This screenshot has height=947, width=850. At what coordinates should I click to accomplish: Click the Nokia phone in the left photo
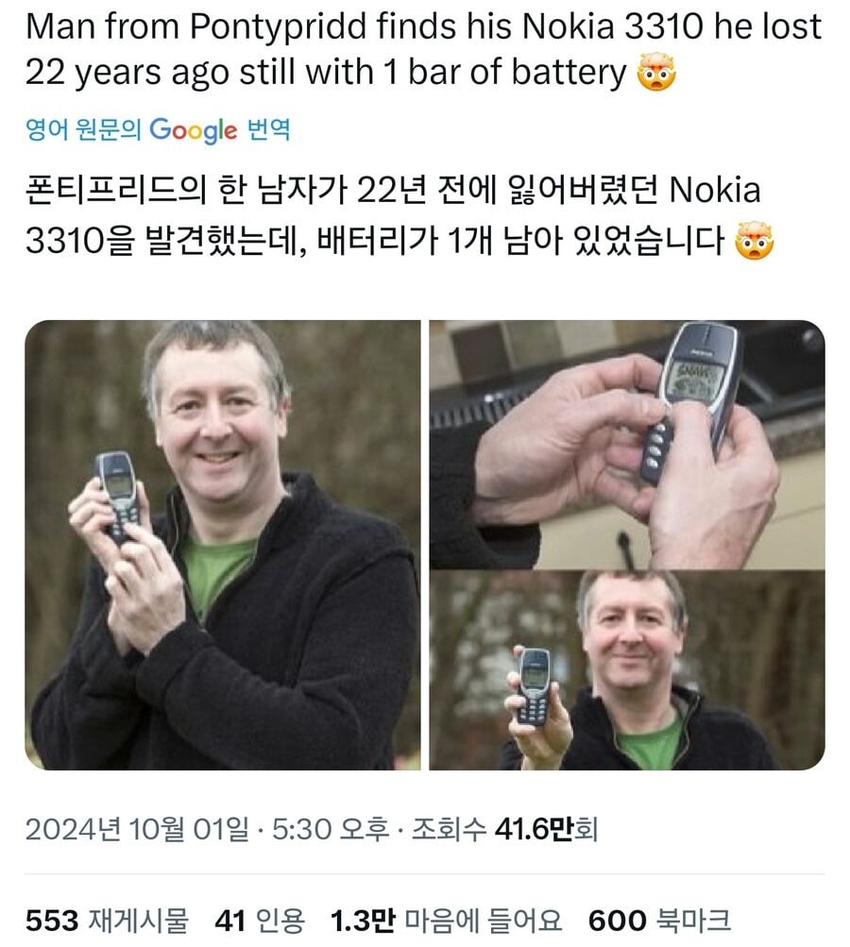(120, 496)
